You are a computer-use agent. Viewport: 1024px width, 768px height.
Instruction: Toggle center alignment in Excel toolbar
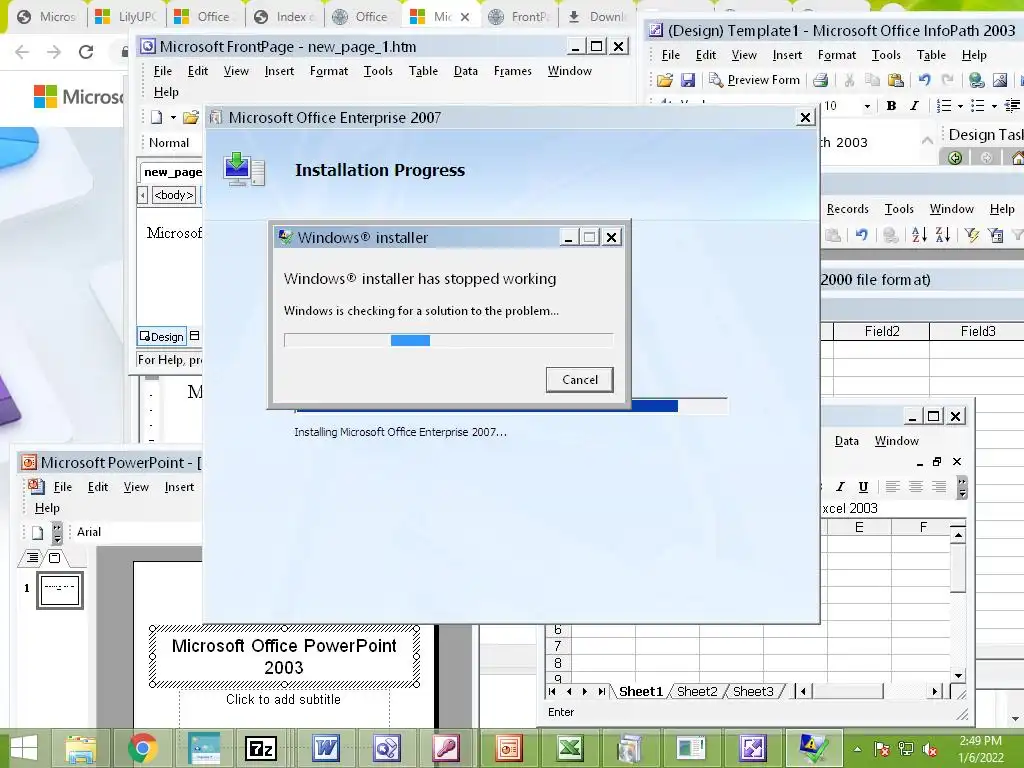(916, 487)
